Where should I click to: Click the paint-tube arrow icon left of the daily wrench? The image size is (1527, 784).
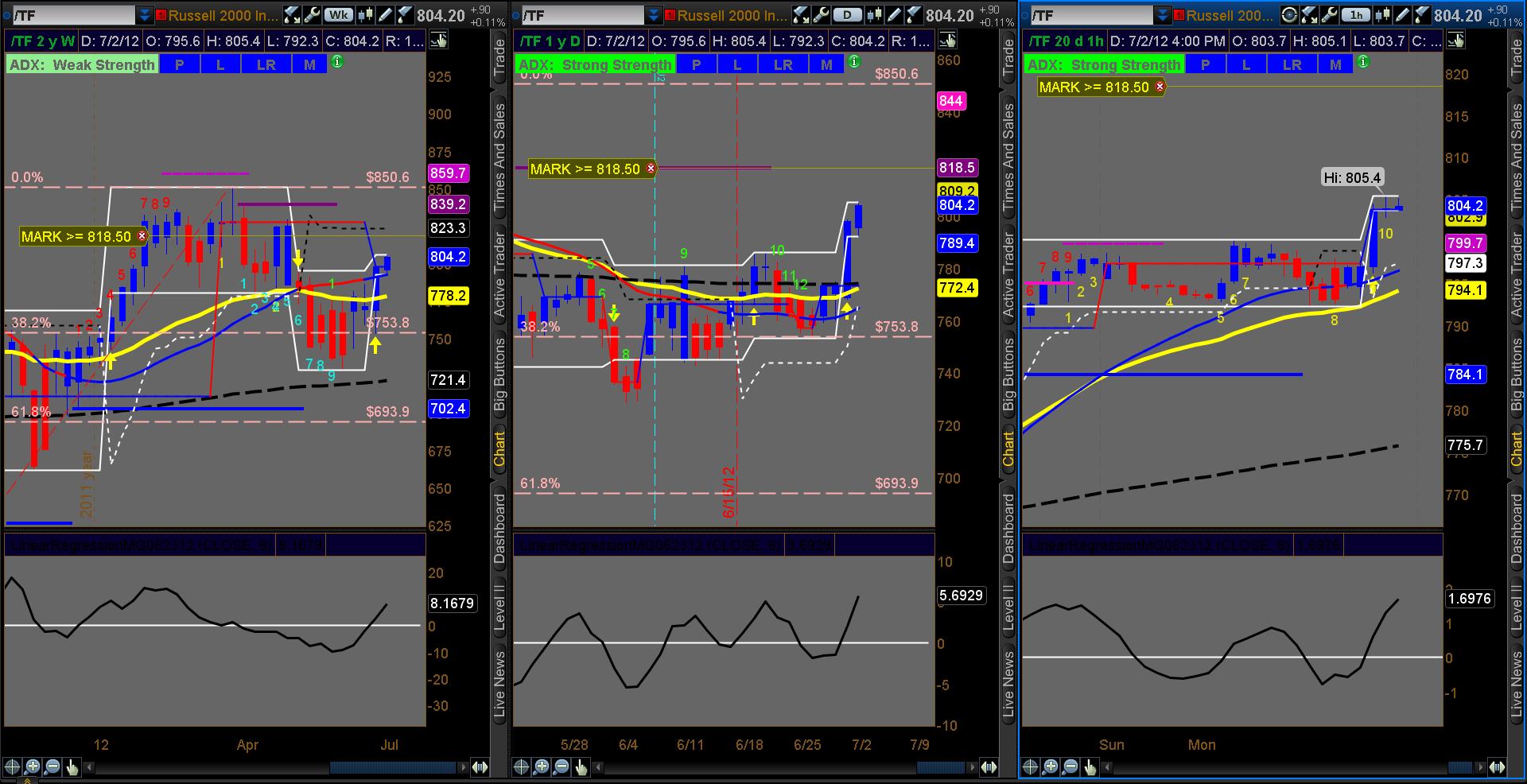[802, 15]
